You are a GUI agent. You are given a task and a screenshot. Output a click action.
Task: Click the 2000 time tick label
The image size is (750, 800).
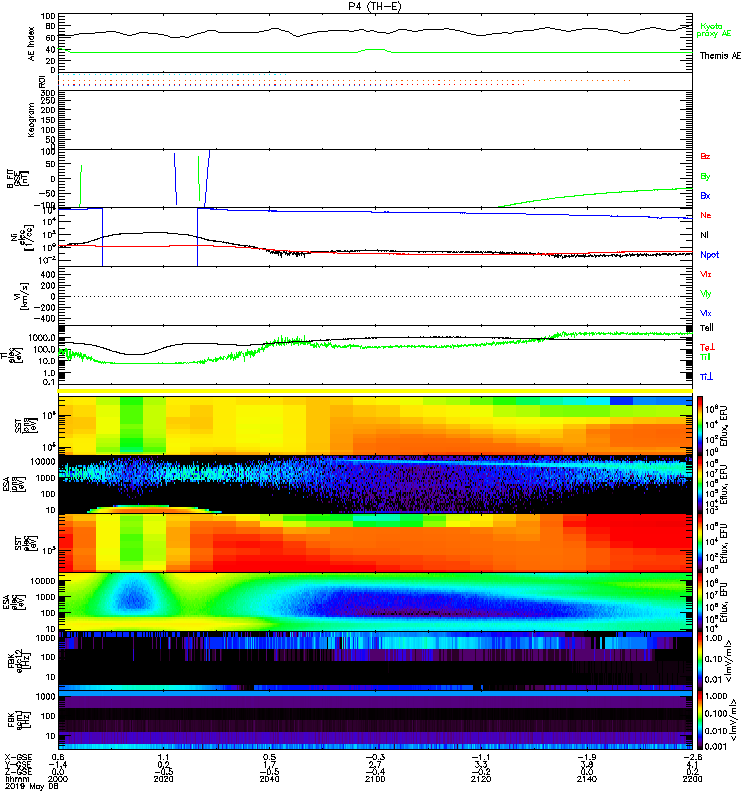(x=58, y=779)
